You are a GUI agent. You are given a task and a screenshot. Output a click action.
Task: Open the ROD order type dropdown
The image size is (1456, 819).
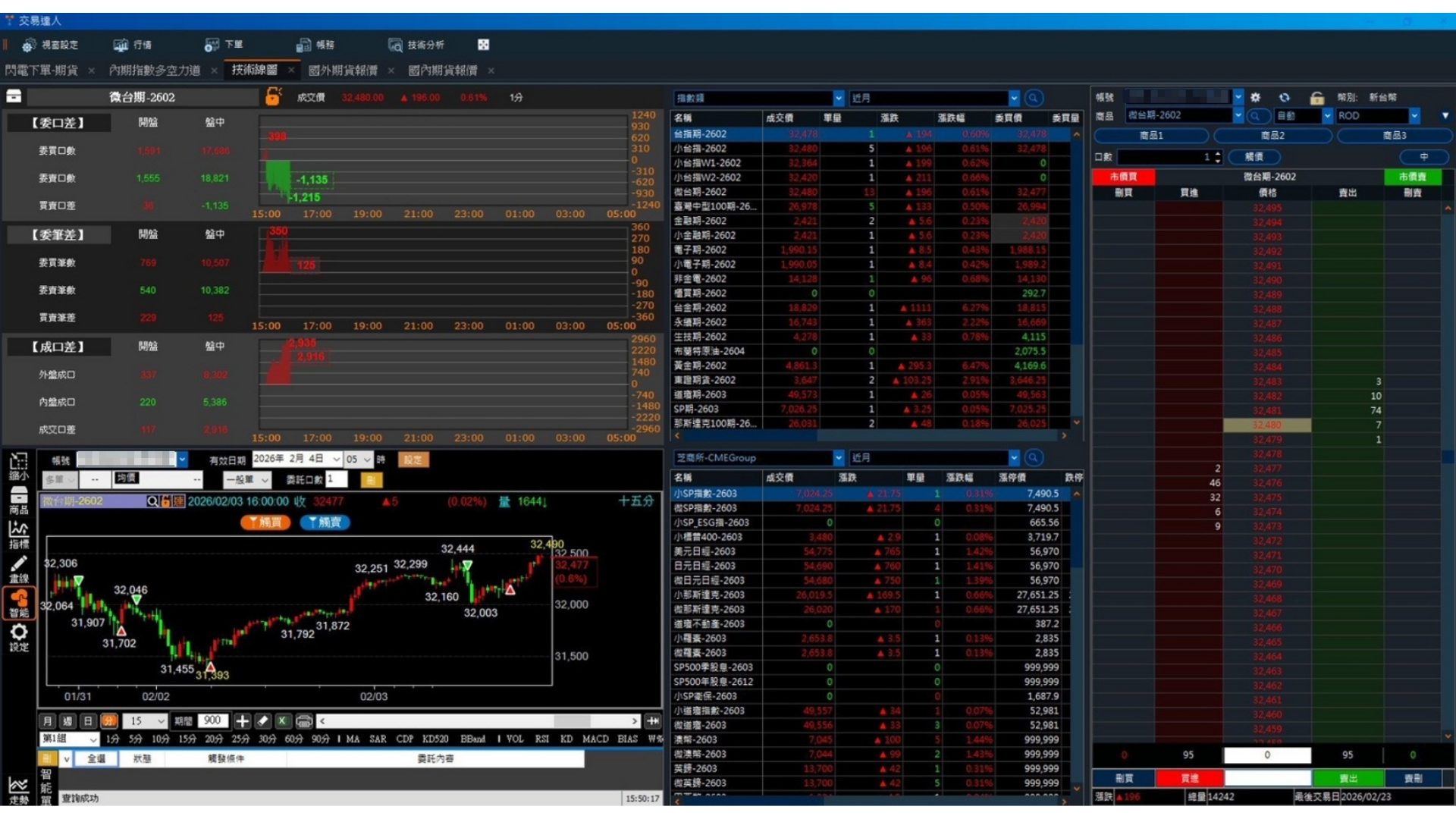click(1414, 115)
